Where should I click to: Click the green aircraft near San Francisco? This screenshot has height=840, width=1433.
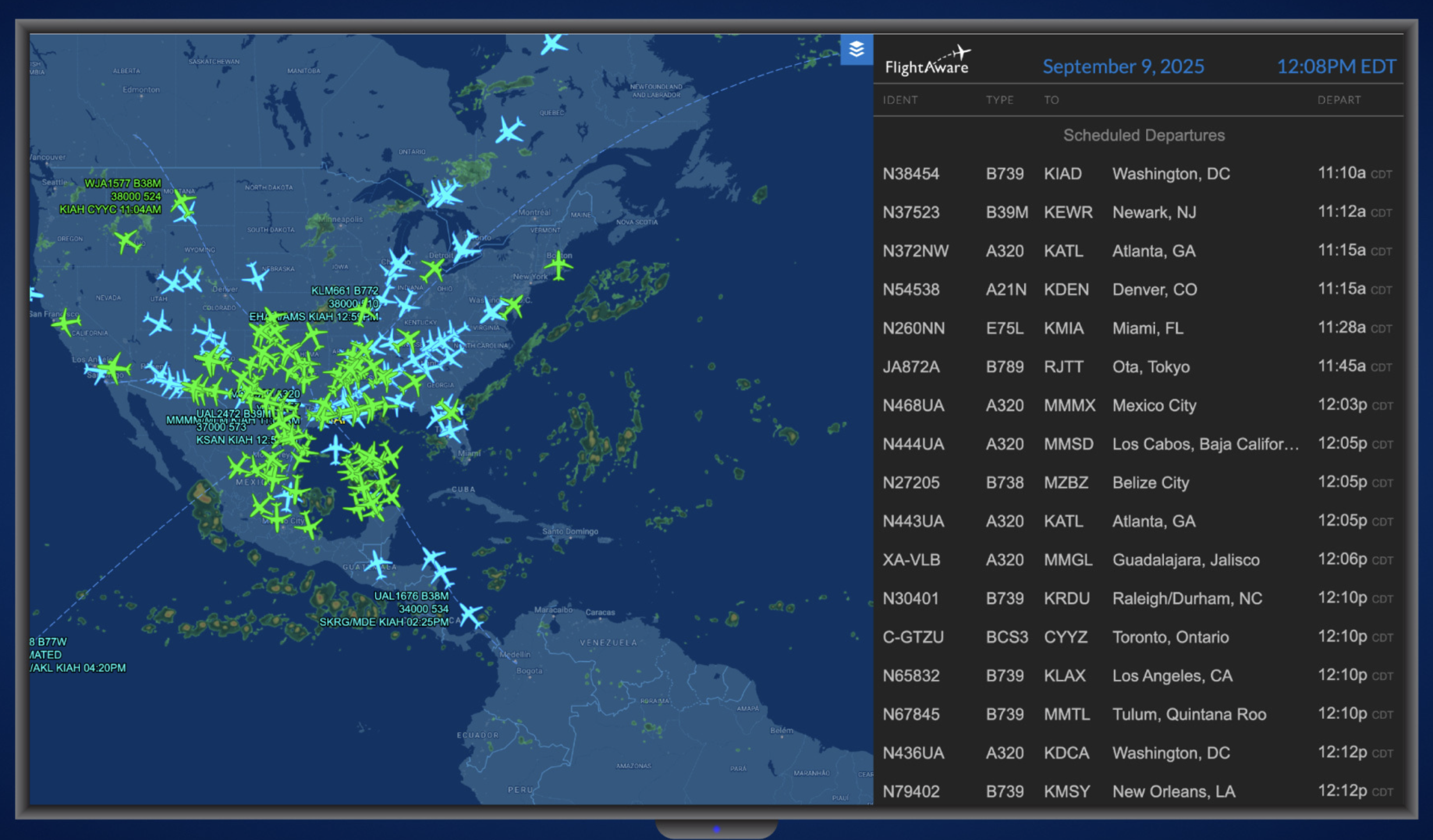[x=66, y=322]
